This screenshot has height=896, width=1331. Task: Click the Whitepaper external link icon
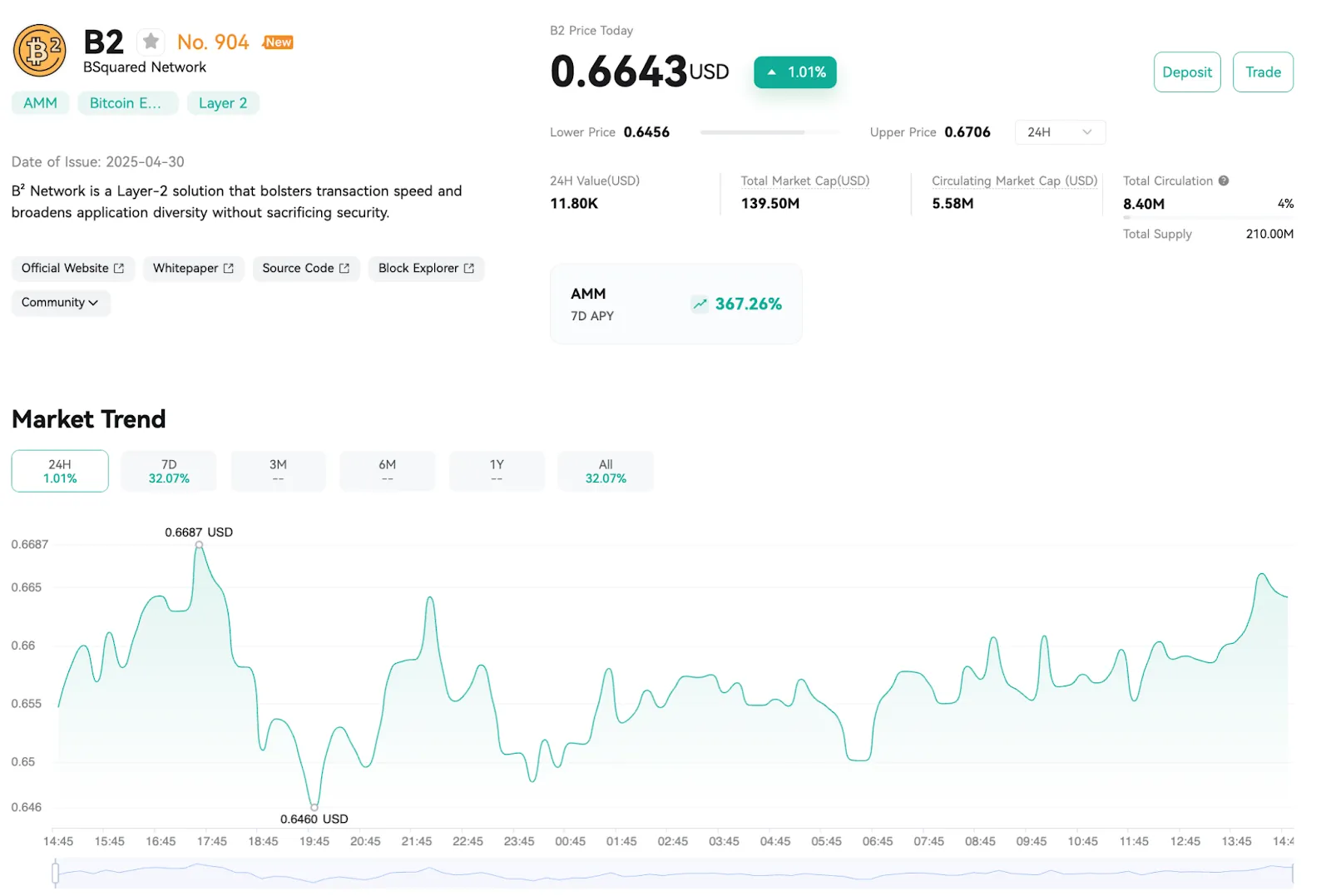tap(229, 268)
